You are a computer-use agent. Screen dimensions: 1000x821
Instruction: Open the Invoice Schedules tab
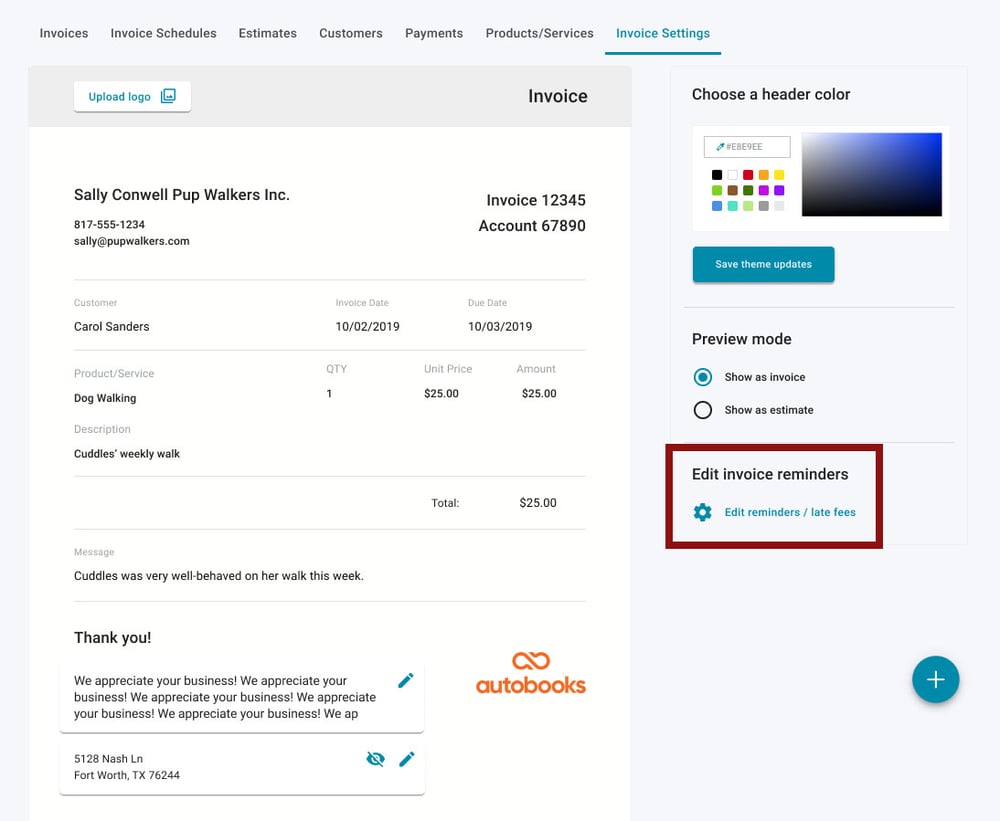point(163,33)
